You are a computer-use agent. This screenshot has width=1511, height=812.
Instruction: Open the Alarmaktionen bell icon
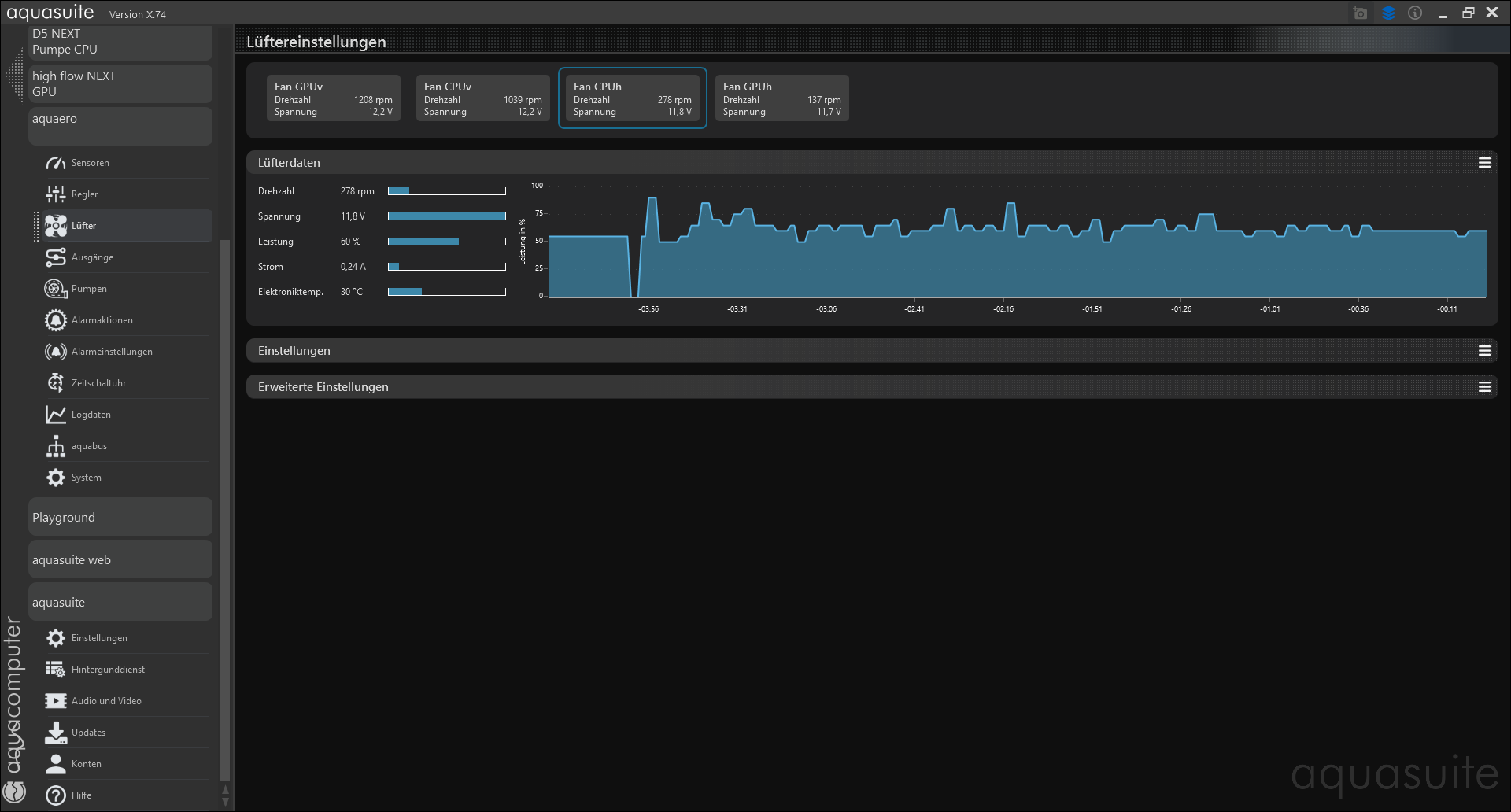click(x=55, y=320)
